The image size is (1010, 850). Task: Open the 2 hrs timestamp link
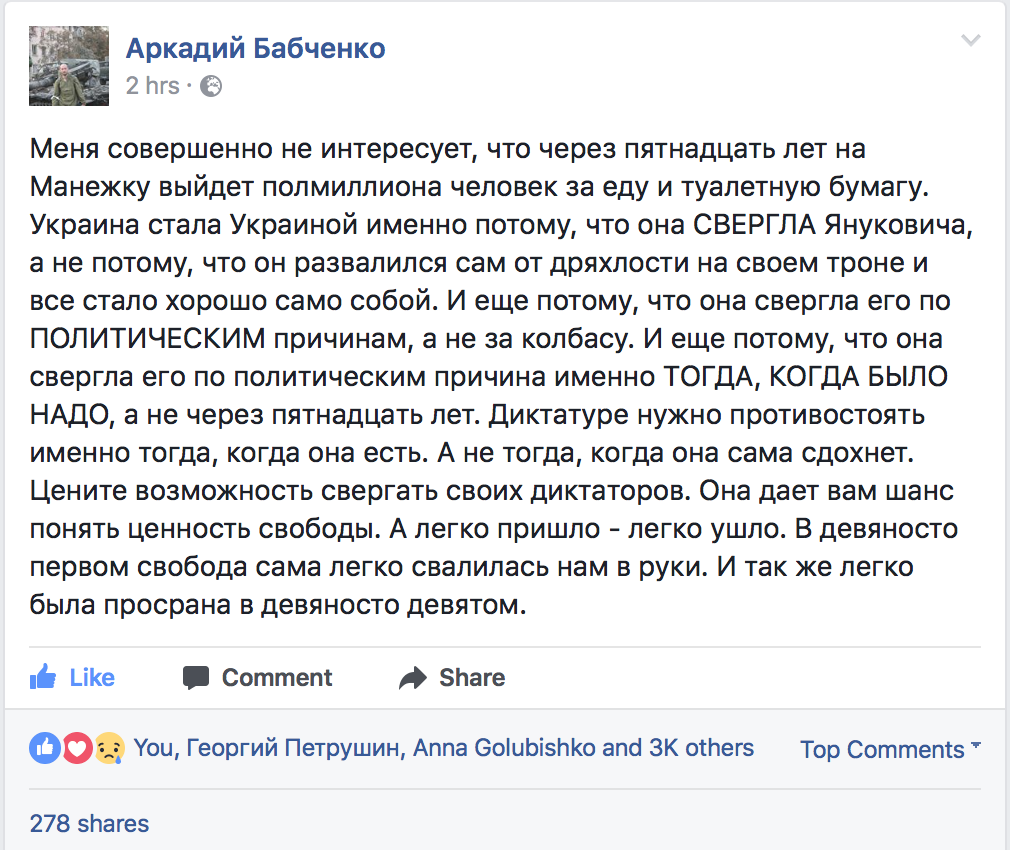152,86
